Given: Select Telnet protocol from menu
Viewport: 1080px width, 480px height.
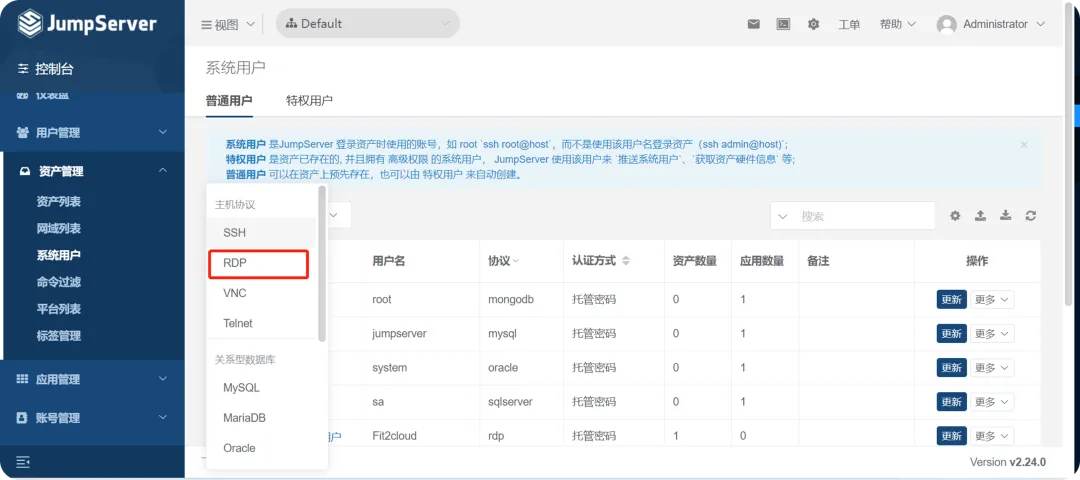Looking at the screenshot, I should click(262, 324).
